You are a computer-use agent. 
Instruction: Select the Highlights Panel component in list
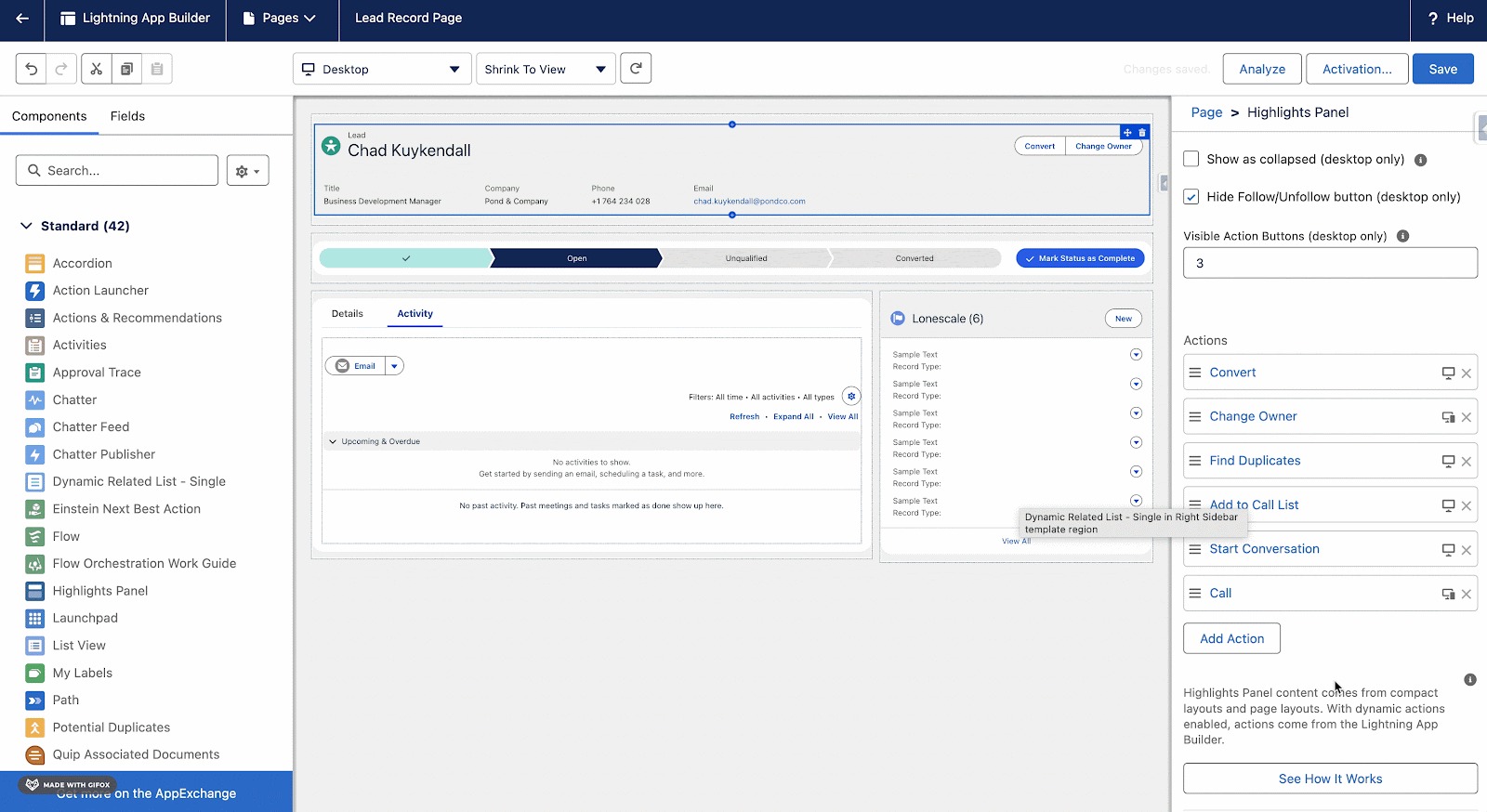coord(99,591)
